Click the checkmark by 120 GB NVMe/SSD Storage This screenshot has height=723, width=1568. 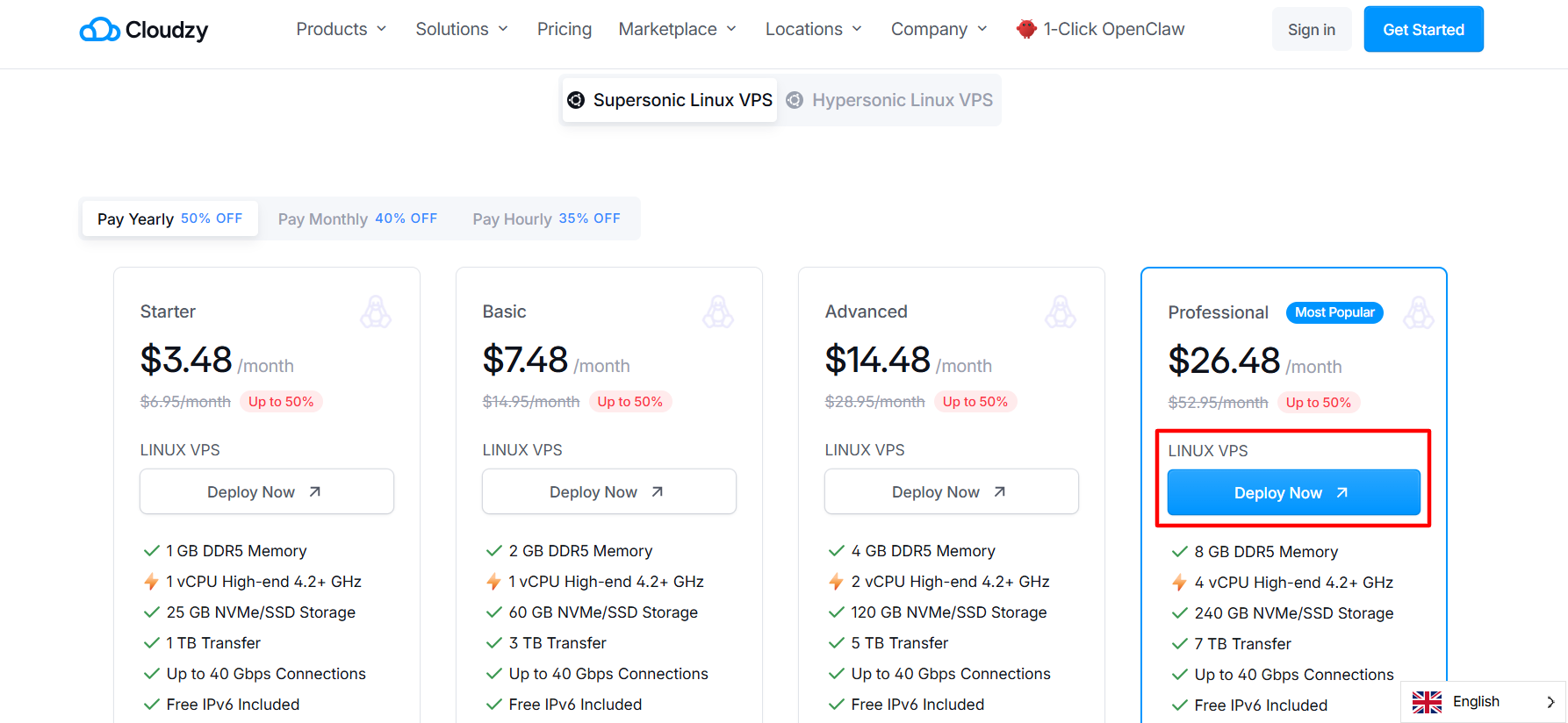click(x=836, y=612)
